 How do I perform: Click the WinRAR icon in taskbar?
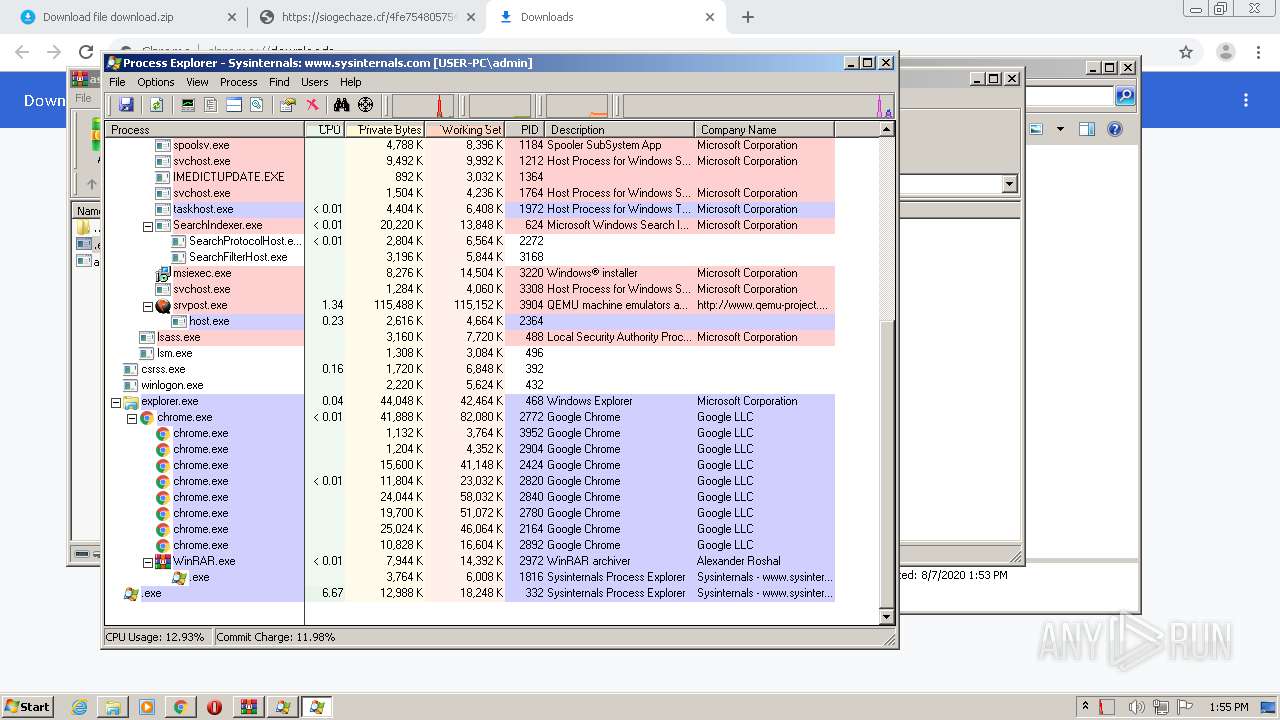(249, 707)
